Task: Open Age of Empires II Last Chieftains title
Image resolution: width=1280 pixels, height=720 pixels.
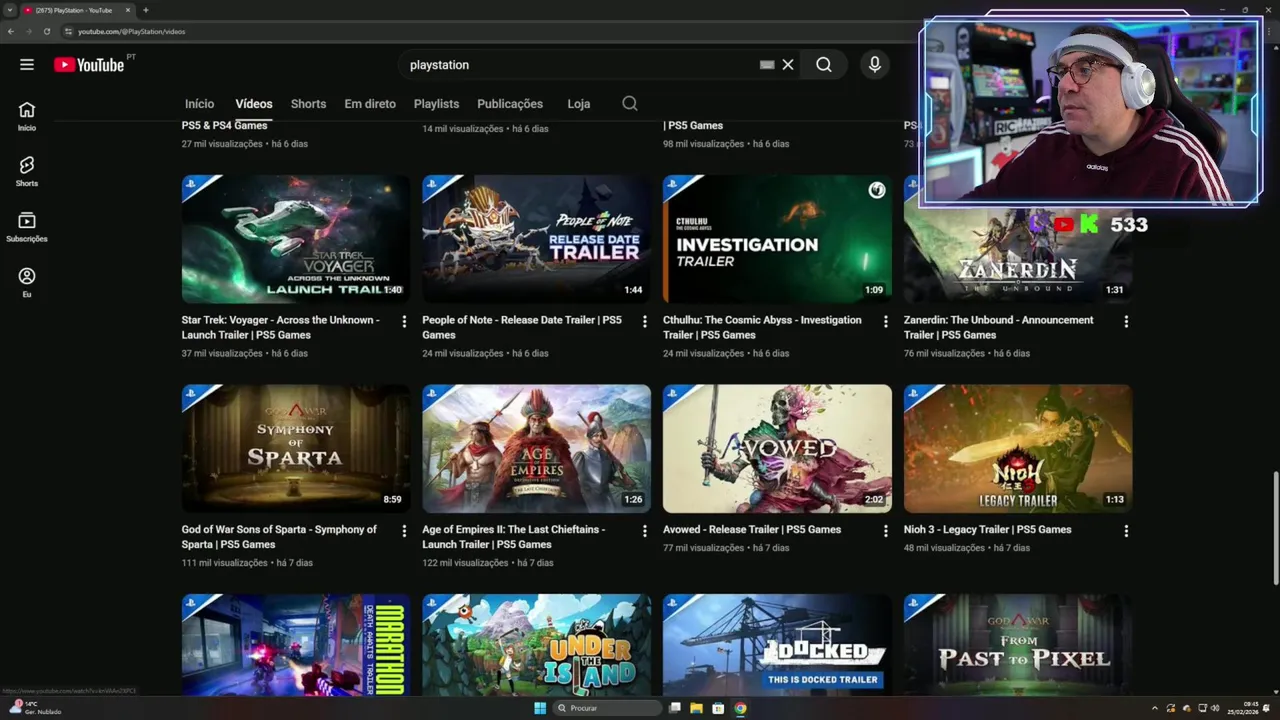Action: [513, 537]
